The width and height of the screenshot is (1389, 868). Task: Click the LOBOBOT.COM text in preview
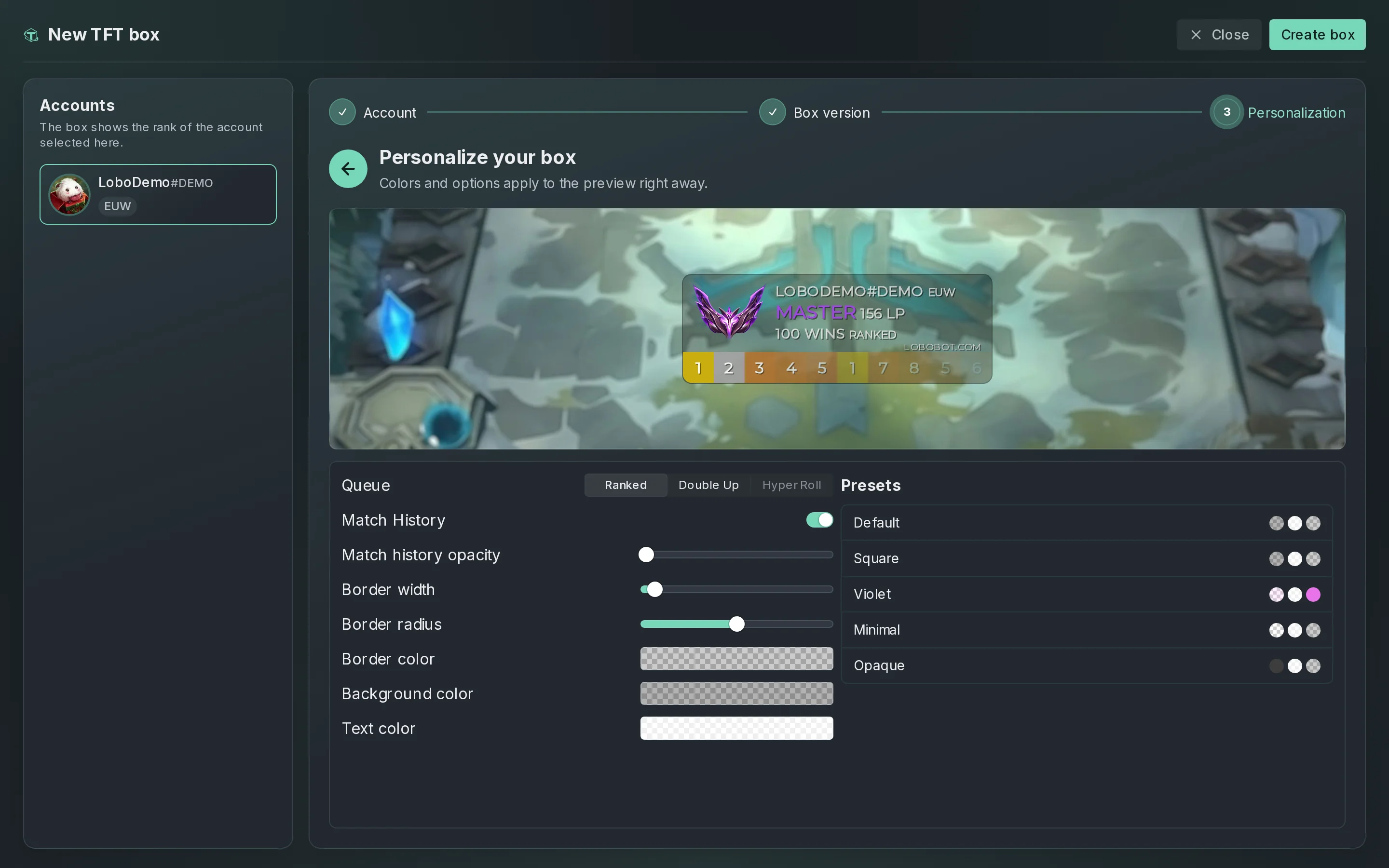[942, 347]
